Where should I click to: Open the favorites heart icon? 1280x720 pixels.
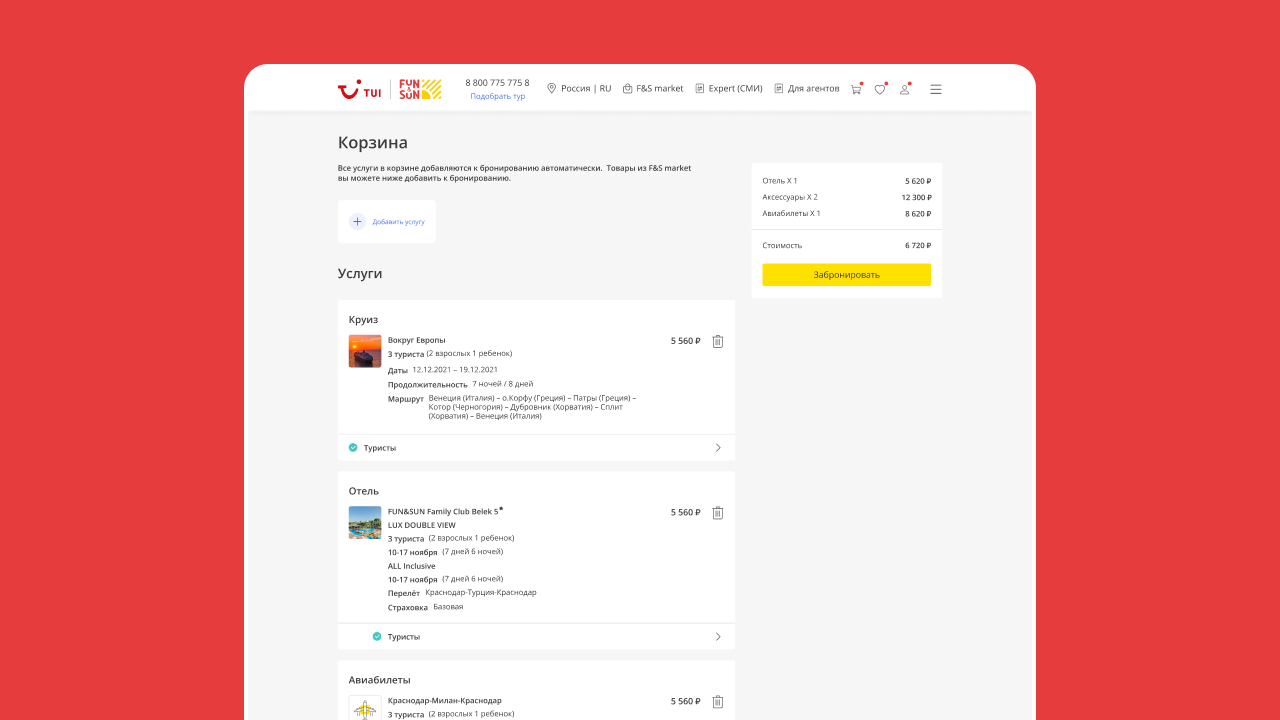(x=880, y=89)
